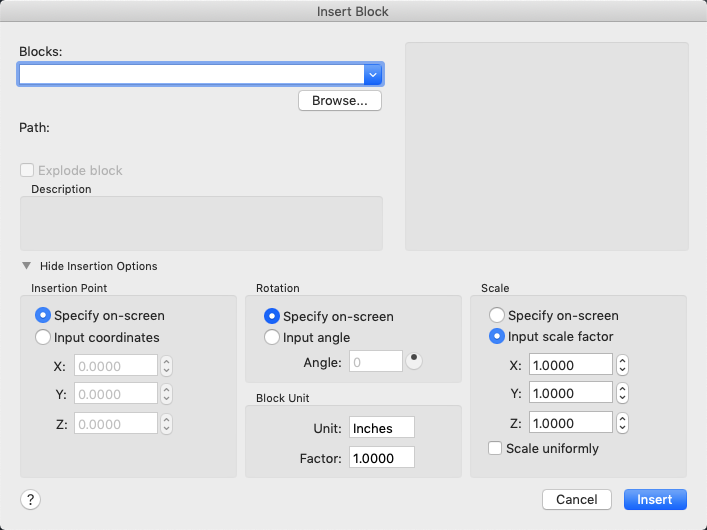Click the Block Unit Factor field

coord(381,459)
